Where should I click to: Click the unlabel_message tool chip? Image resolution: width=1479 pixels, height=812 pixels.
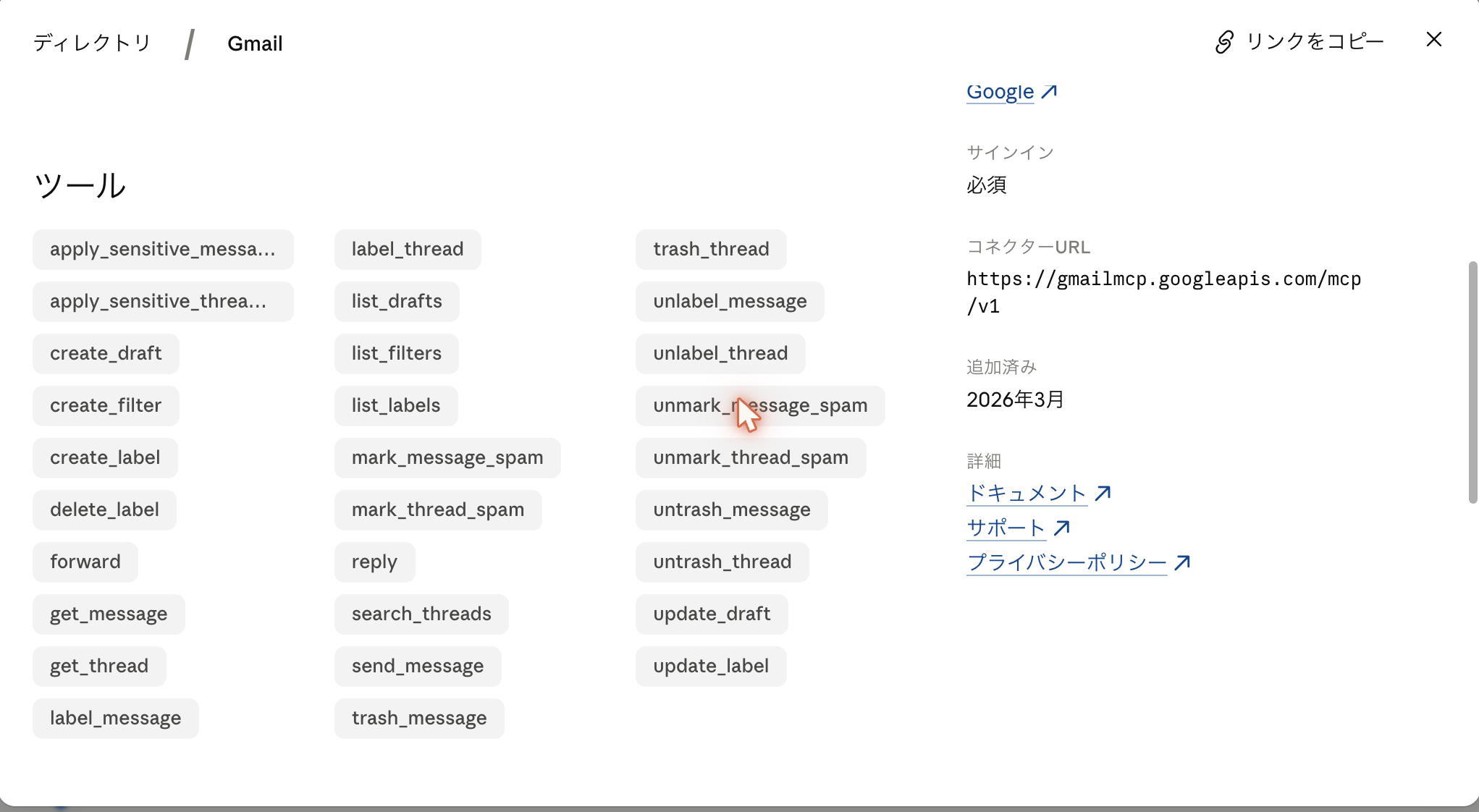[730, 302]
